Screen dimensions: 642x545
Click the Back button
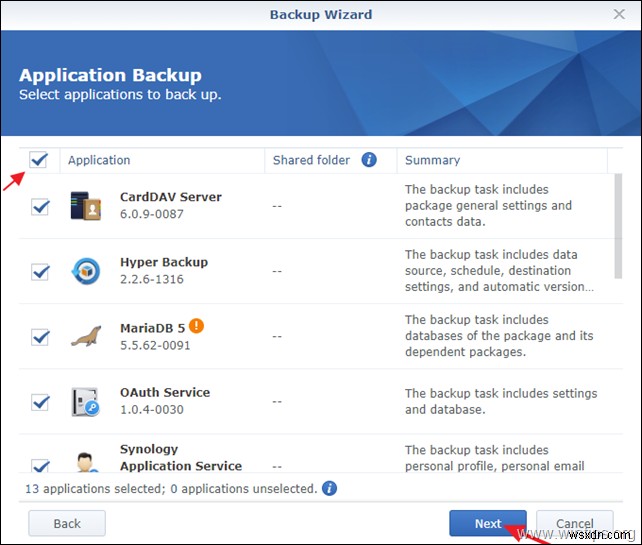[67, 523]
